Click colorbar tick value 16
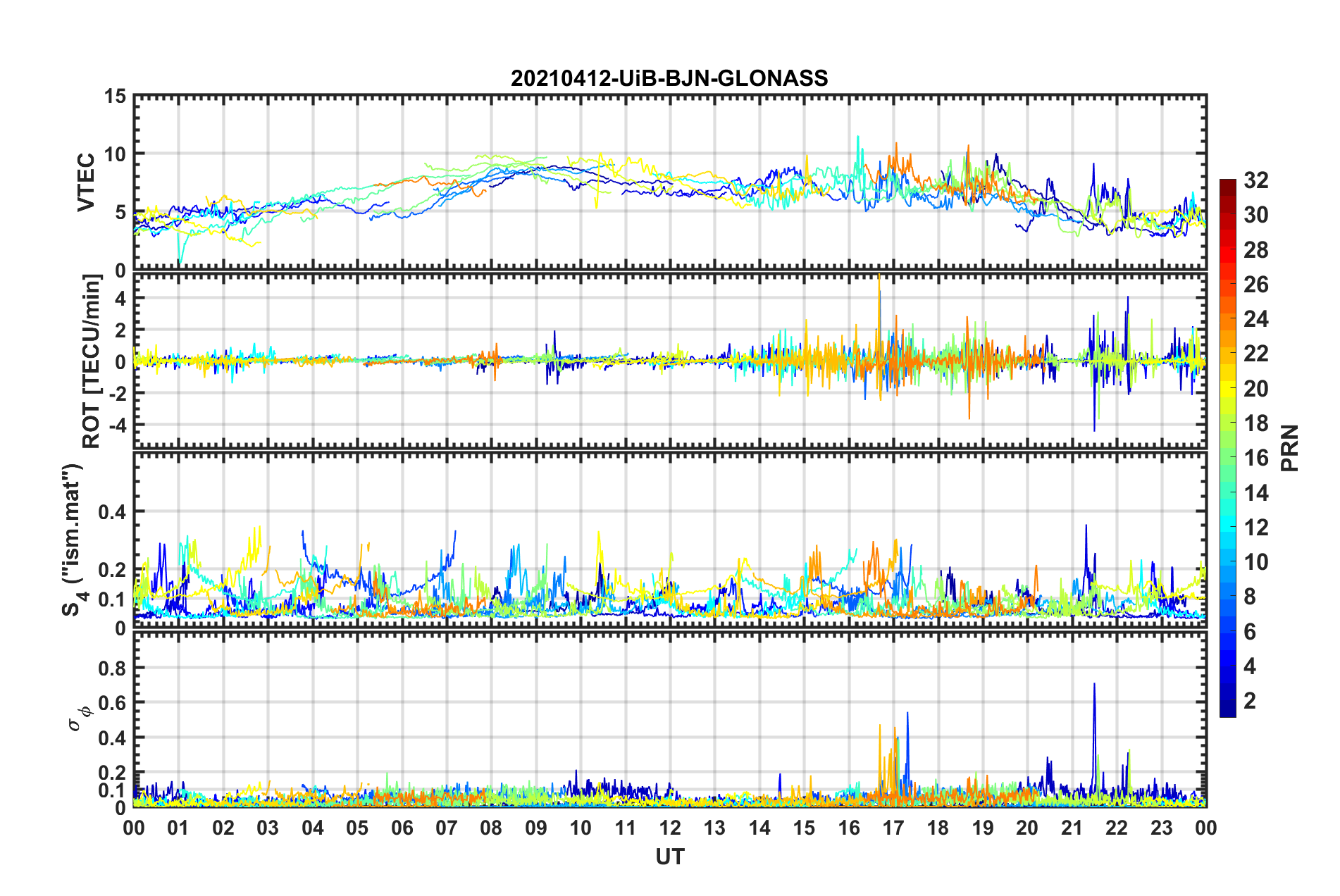1340x896 pixels. tap(1255, 458)
